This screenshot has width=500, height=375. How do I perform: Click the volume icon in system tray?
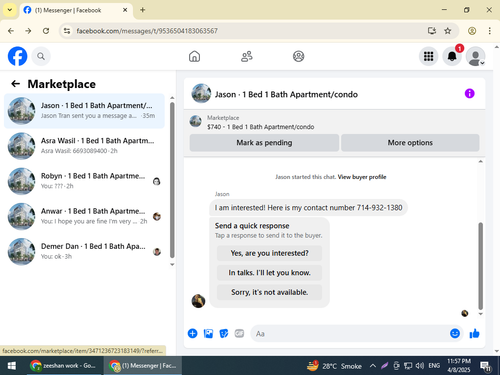[419, 366]
